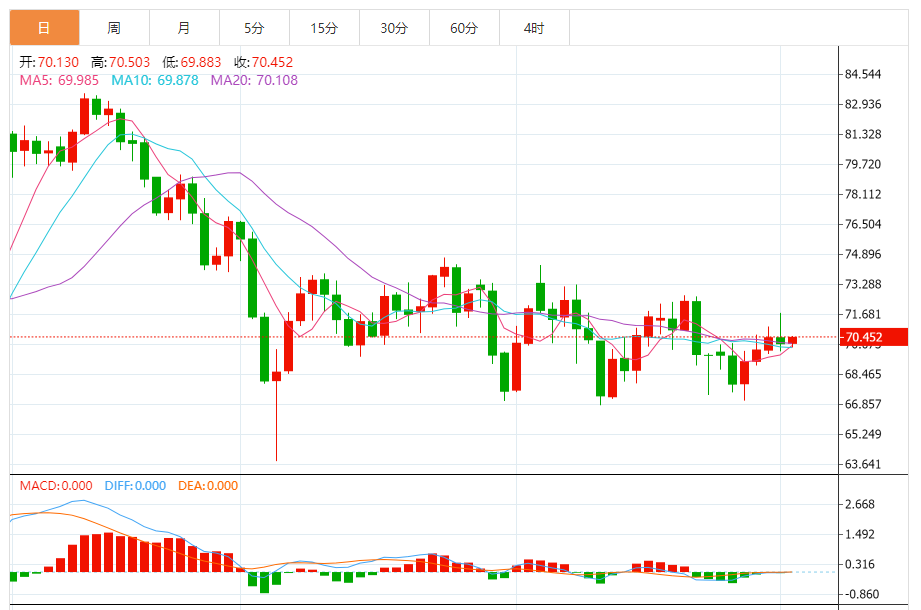Switch to the 周 weekly tab

pos(115,28)
